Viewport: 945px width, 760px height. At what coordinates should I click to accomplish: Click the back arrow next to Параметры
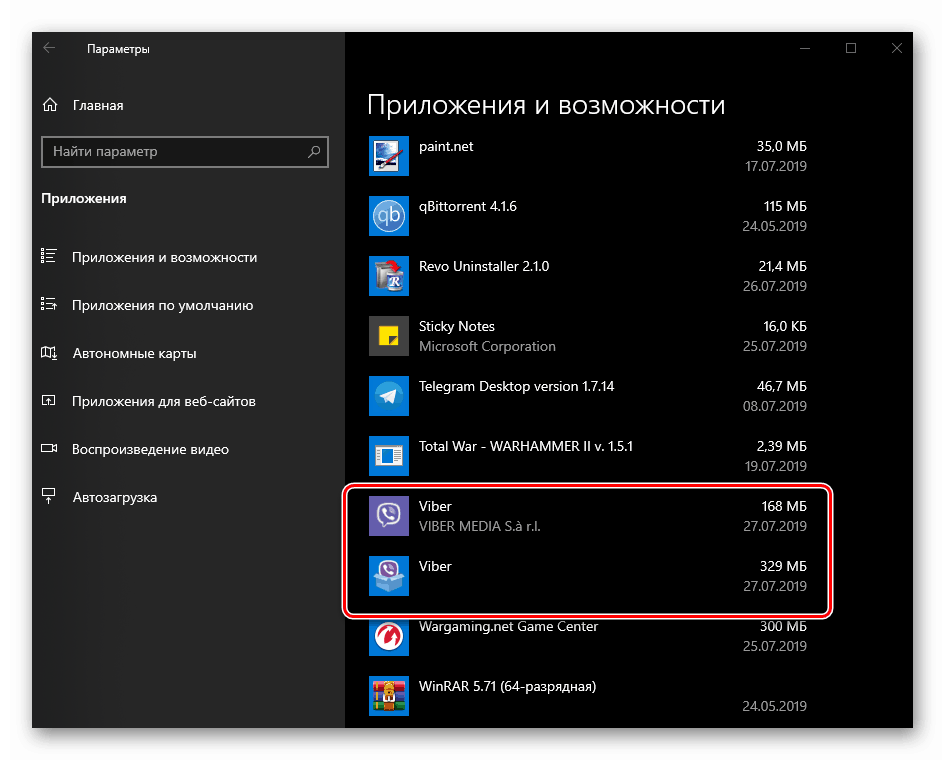49,48
